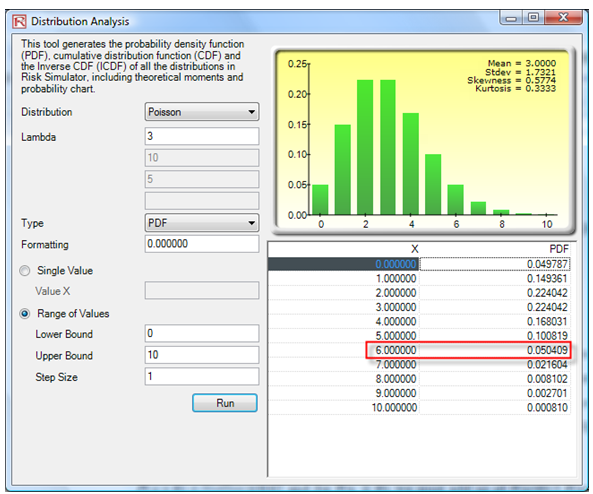This screenshot has width=593, height=494.
Task: Click the chart bar at x=4
Action: [x=411, y=164]
